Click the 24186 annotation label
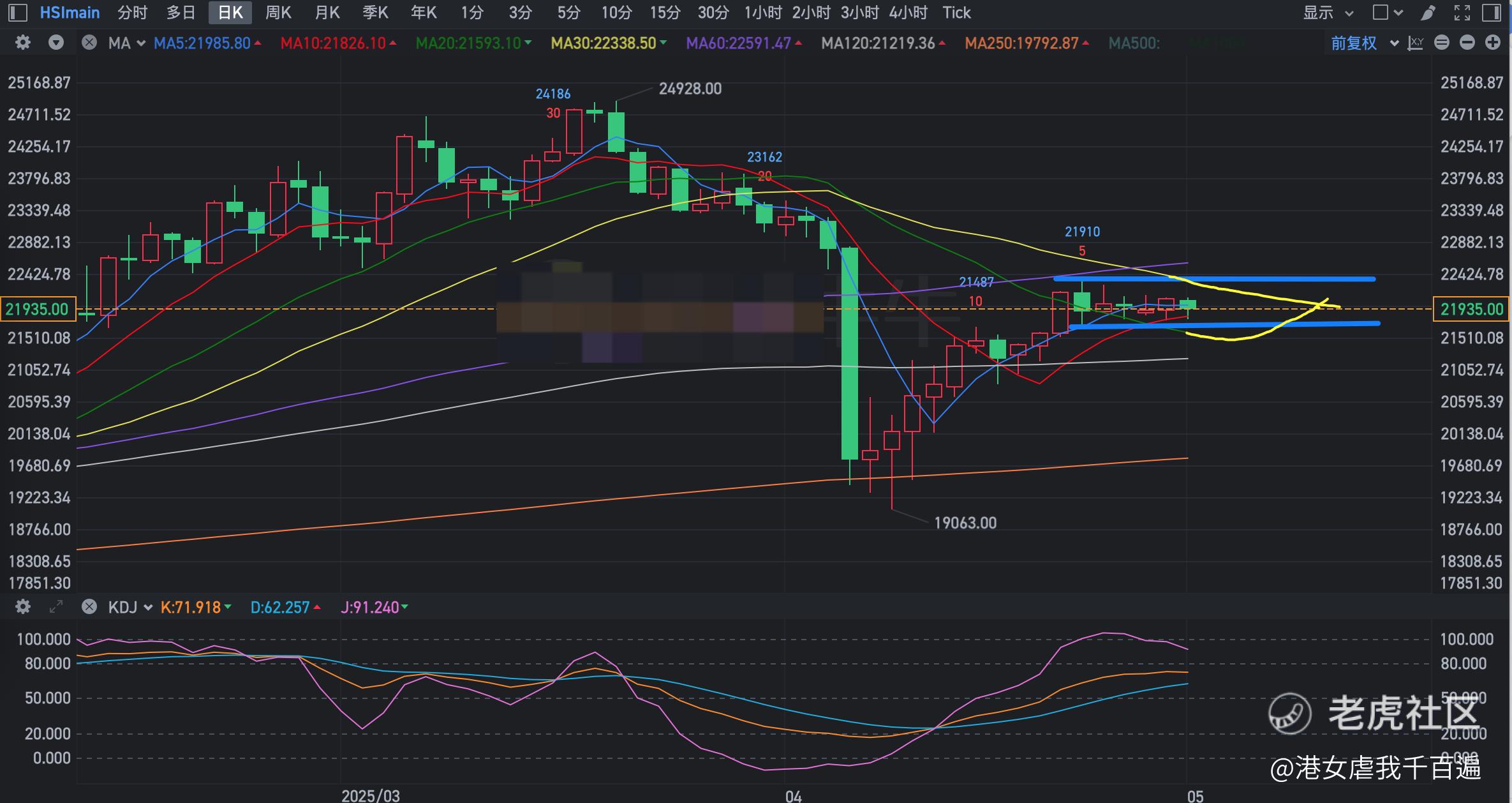The width and height of the screenshot is (1512, 803). click(553, 94)
